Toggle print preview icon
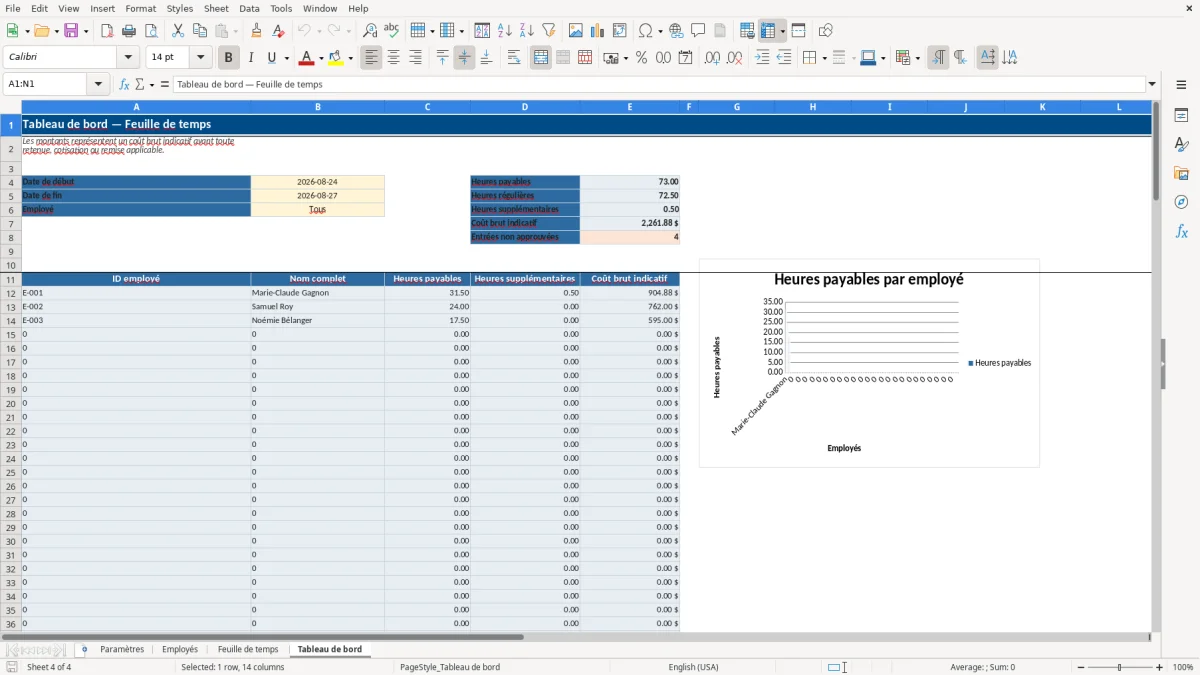1200x675 pixels. point(151,31)
